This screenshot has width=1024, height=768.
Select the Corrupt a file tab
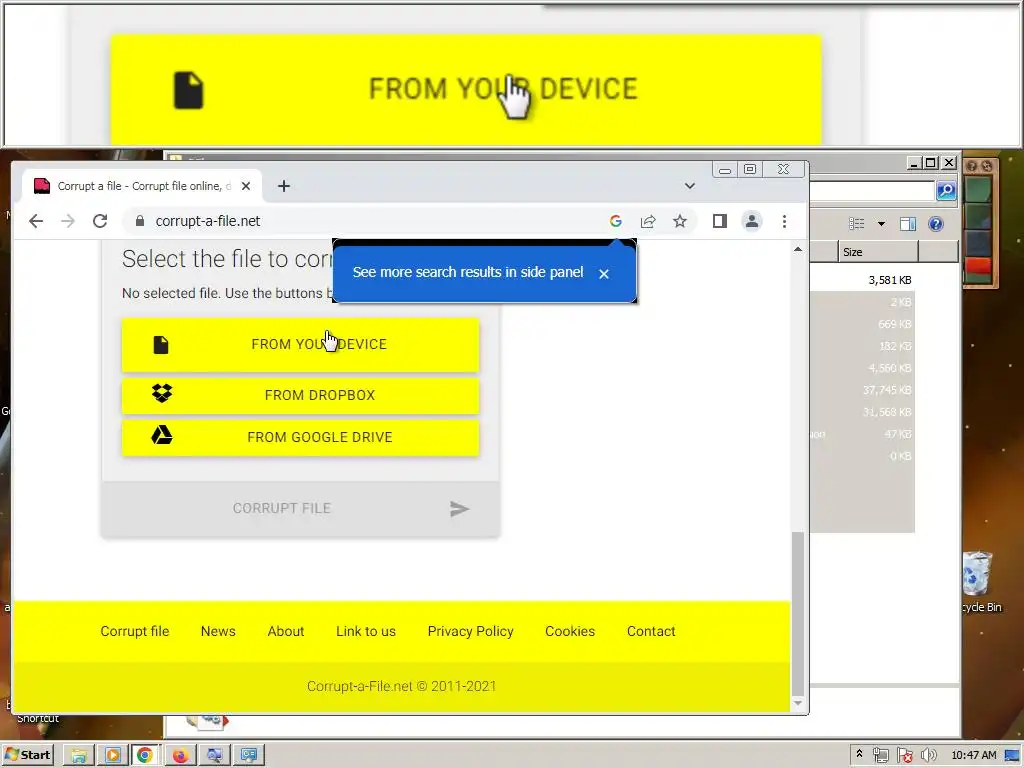(x=142, y=186)
